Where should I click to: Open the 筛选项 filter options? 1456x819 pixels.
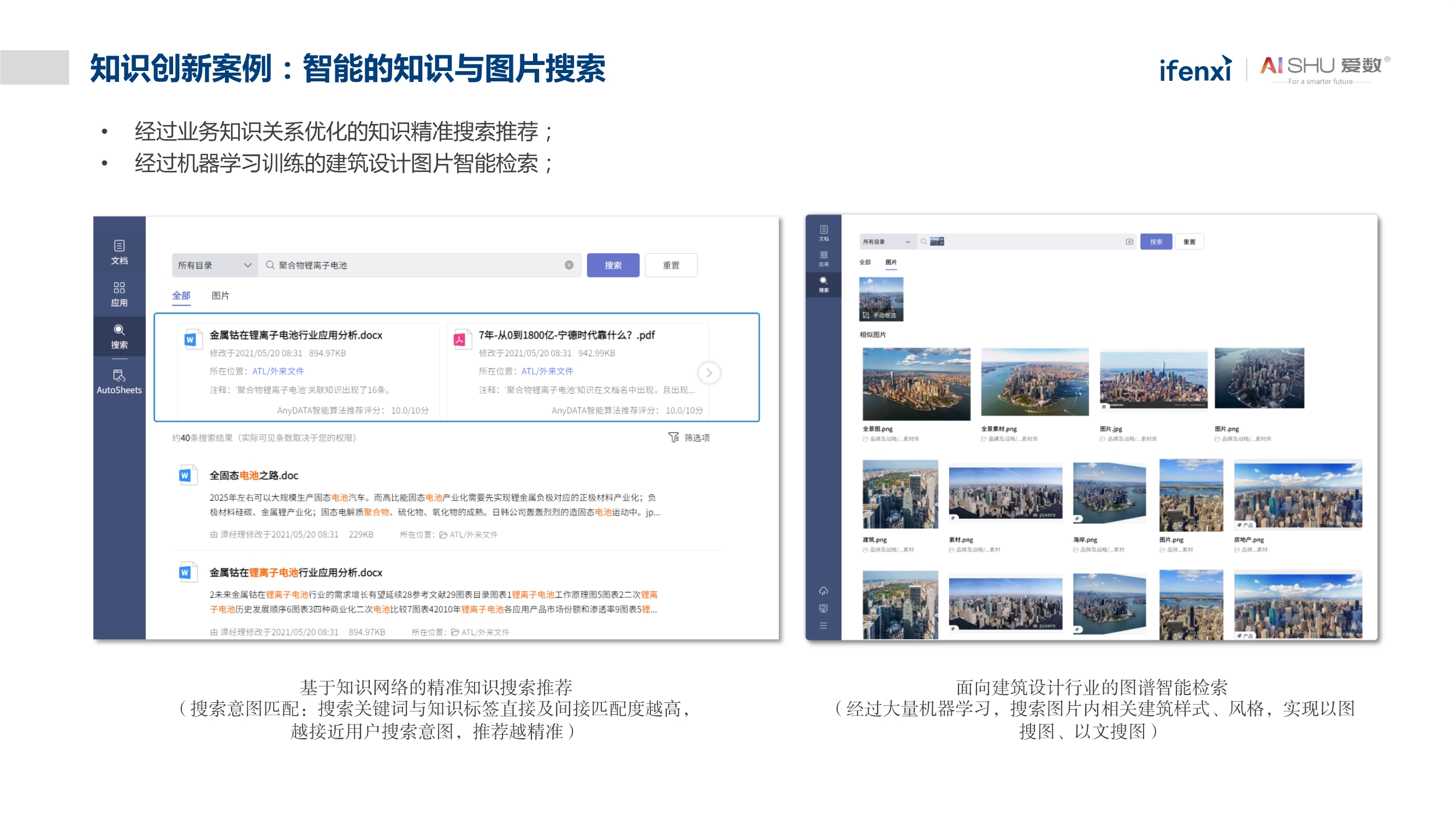tap(689, 437)
